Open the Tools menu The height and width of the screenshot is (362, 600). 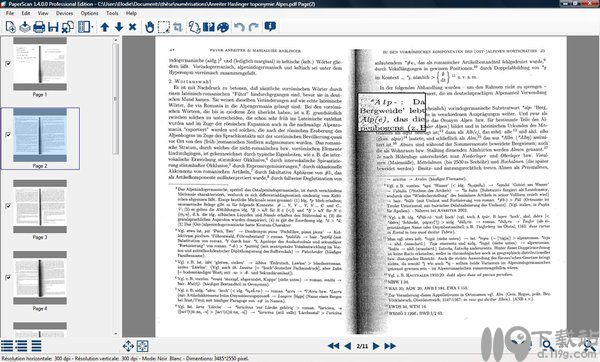(x=112, y=13)
